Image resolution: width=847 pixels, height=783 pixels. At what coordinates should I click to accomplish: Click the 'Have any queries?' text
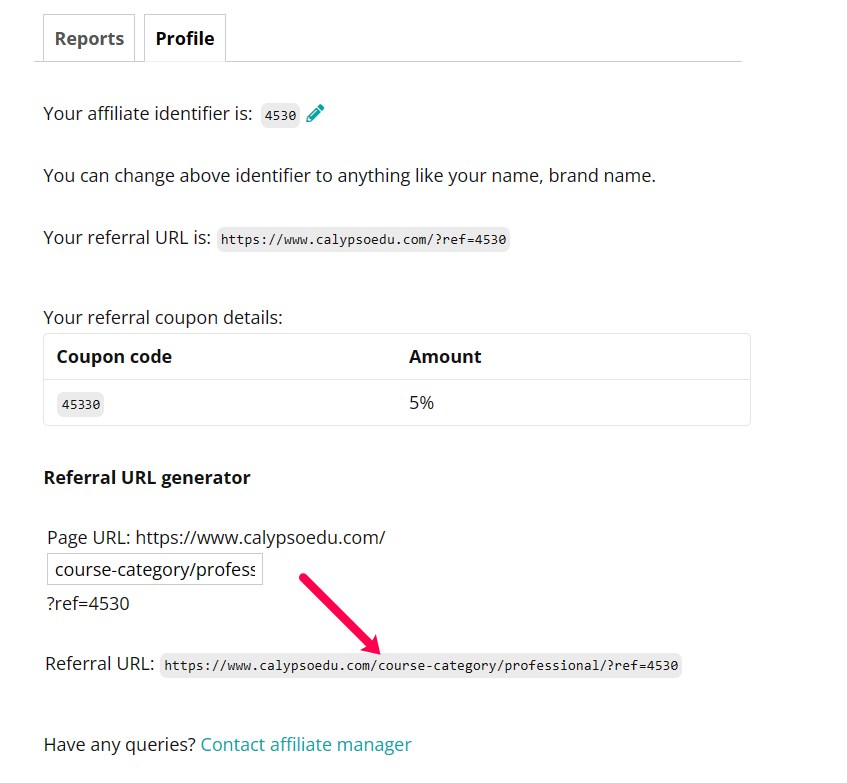click(119, 745)
